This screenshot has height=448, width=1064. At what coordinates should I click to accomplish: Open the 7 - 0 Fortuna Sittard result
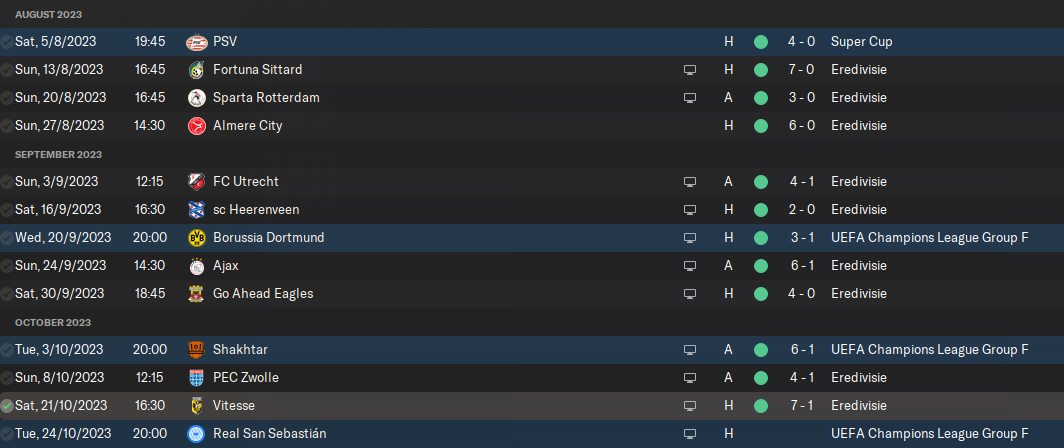[x=801, y=70]
